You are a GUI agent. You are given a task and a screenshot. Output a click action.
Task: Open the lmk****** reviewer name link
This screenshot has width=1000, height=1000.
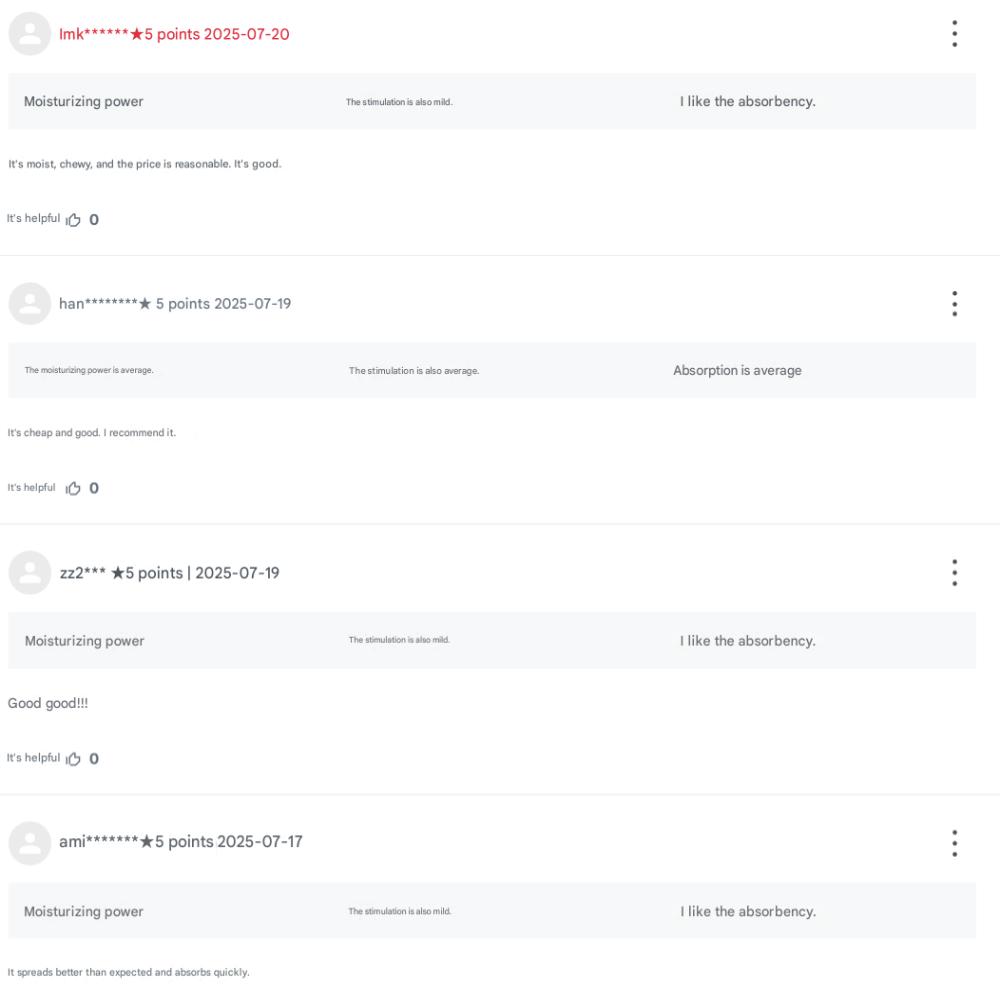tap(93, 34)
